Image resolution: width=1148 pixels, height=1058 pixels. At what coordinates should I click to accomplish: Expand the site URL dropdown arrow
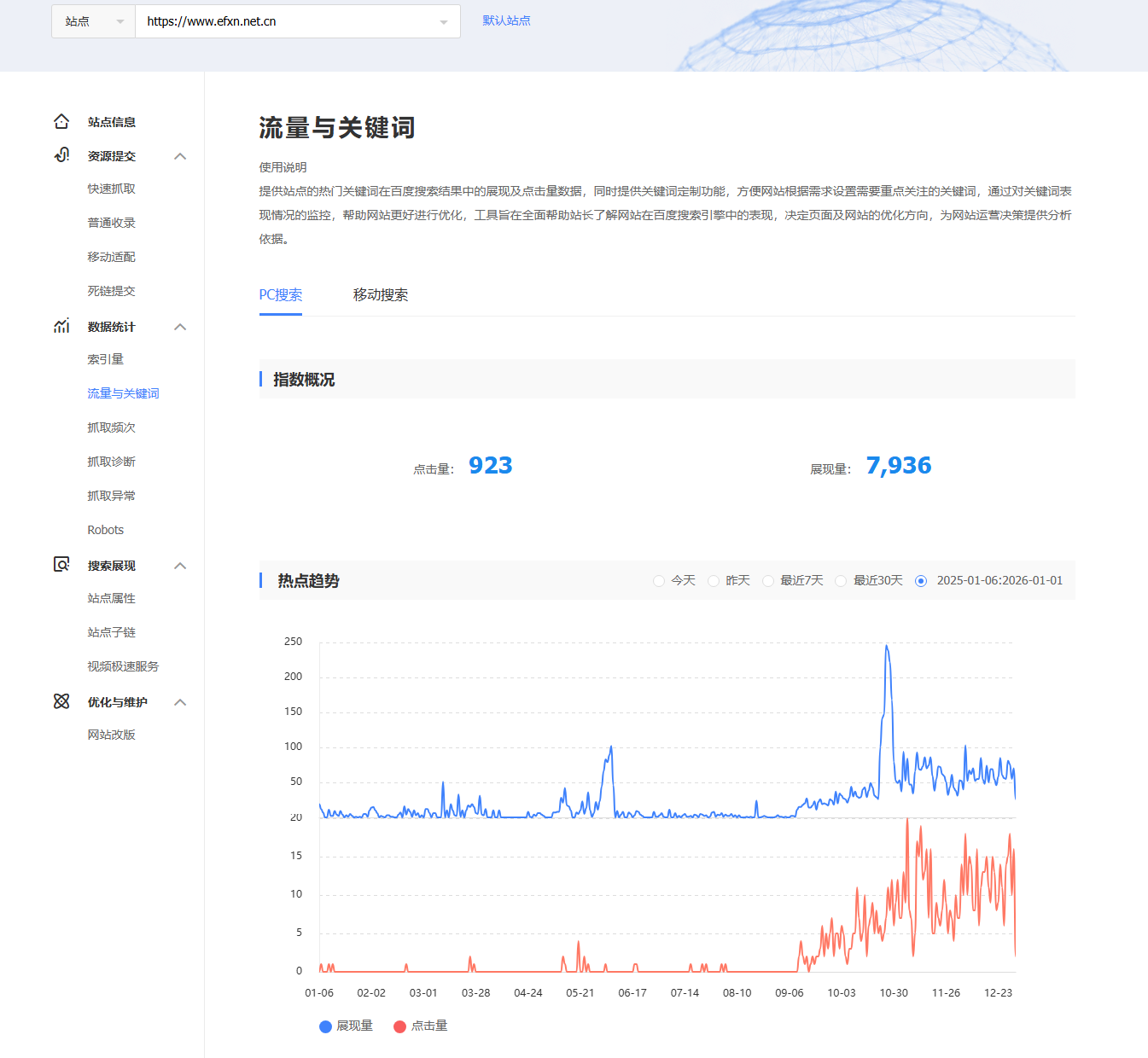tap(444, 22)
